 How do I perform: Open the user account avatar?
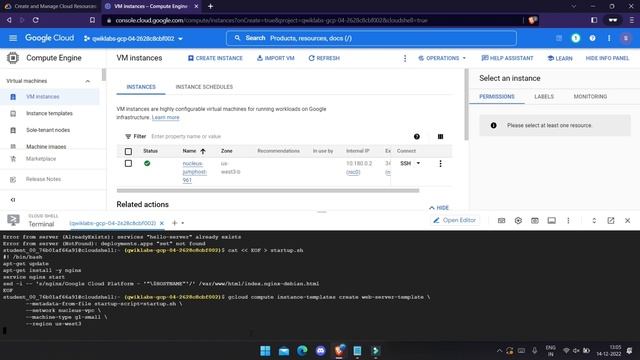tap(626, 38)
